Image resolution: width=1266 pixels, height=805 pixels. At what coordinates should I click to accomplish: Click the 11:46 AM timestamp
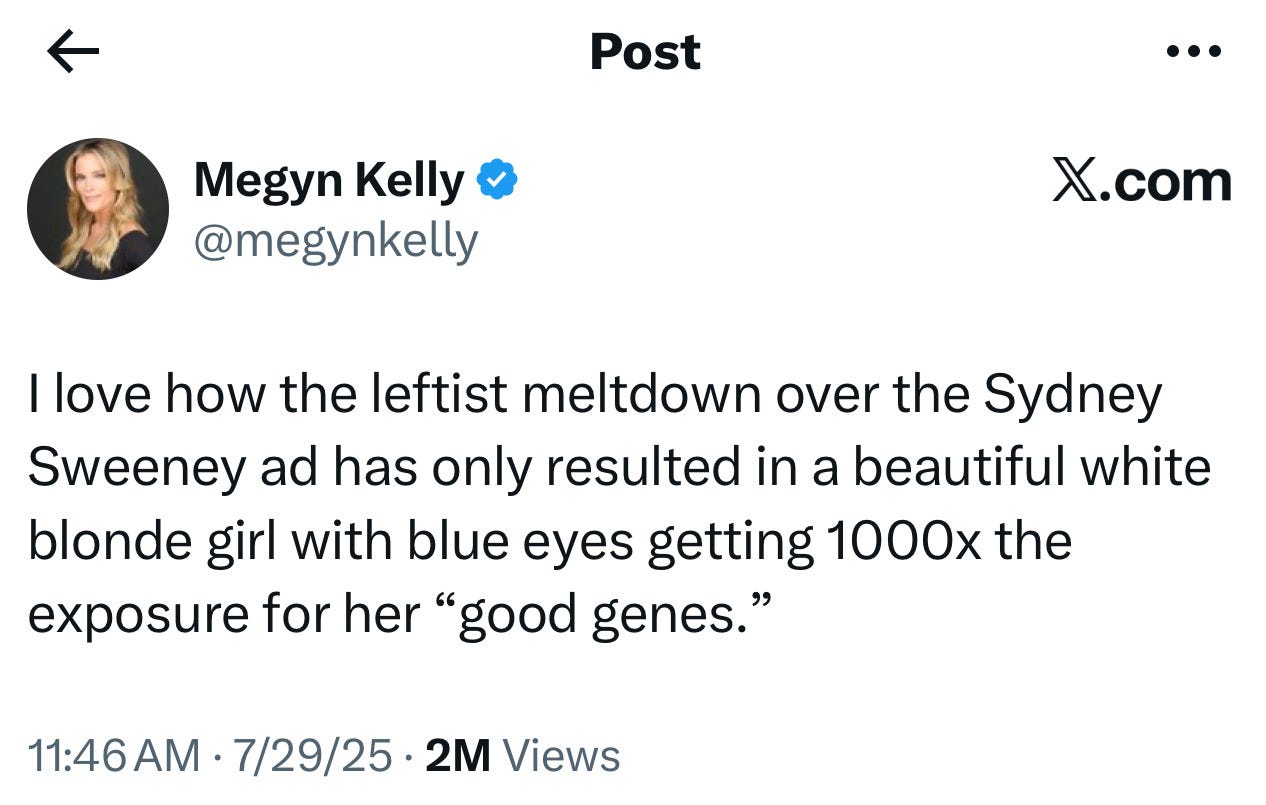(114, 756)
